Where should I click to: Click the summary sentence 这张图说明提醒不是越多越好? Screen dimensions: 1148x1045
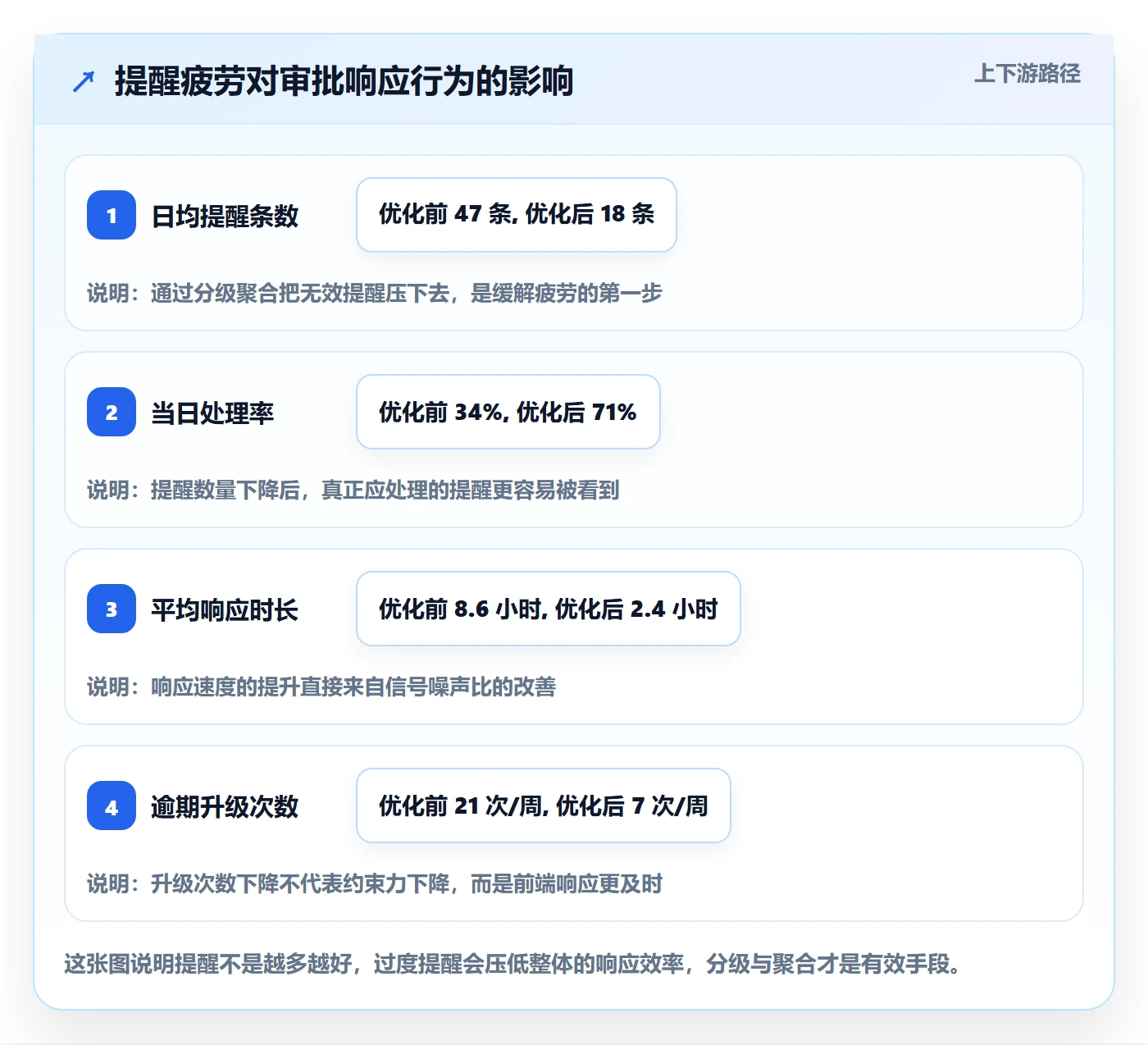coord(208,963)
